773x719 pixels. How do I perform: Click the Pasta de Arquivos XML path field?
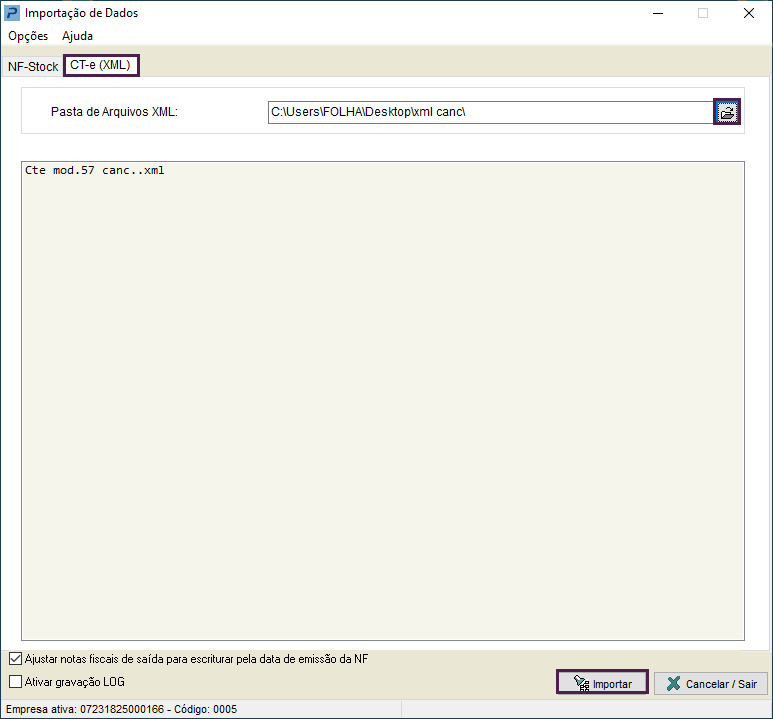(x=491, y=112)
